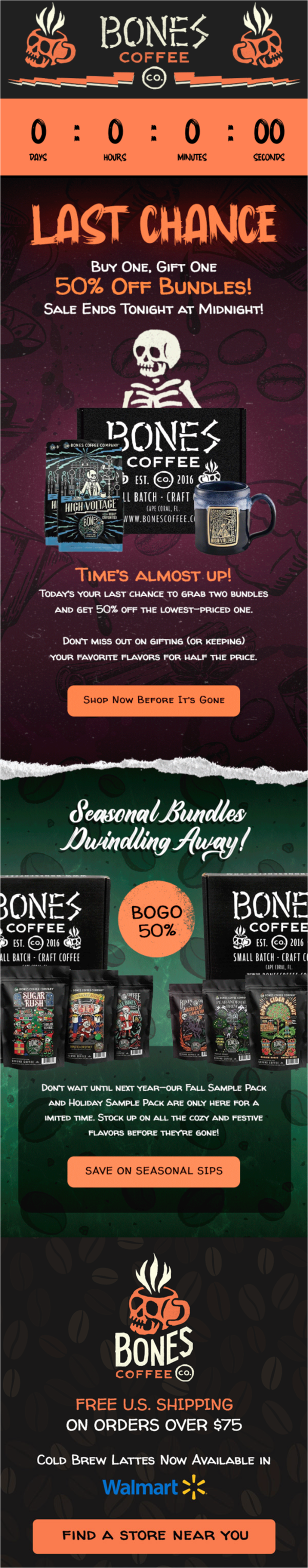Click the countdown timer seconds digits
This screenshot has width=308, height=1568.
pos(269,132)
